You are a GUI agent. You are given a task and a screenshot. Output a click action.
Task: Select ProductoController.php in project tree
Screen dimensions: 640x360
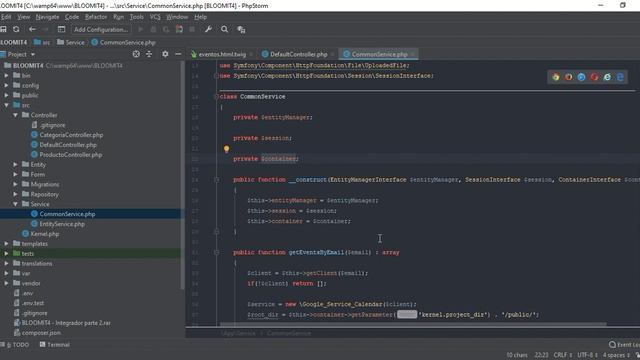tap(70, 155)
